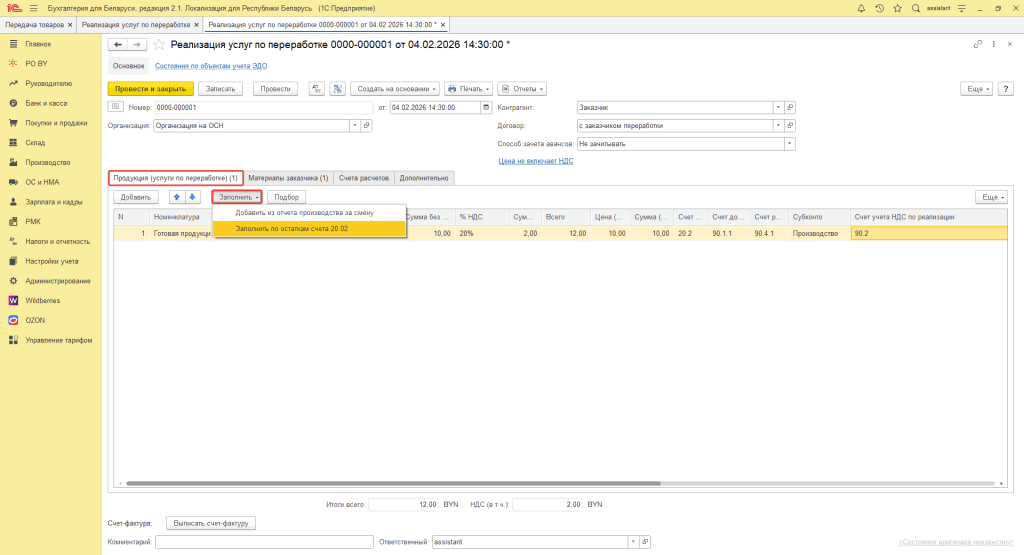1024x555 pixels.
Task: Navigate back with left arrow
Action: tap(118, 44)
